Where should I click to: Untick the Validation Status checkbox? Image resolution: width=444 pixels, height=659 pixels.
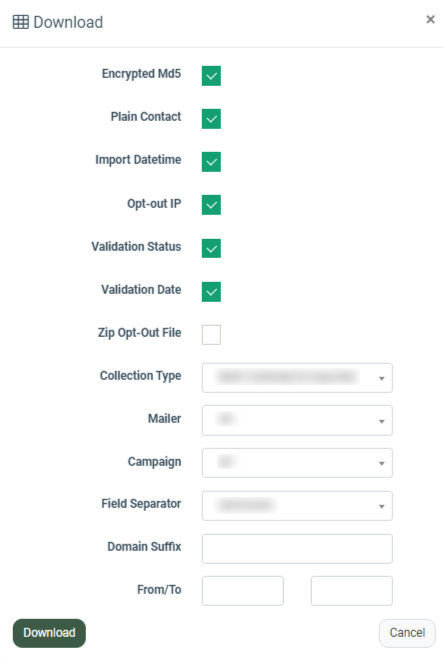[211, 248]
